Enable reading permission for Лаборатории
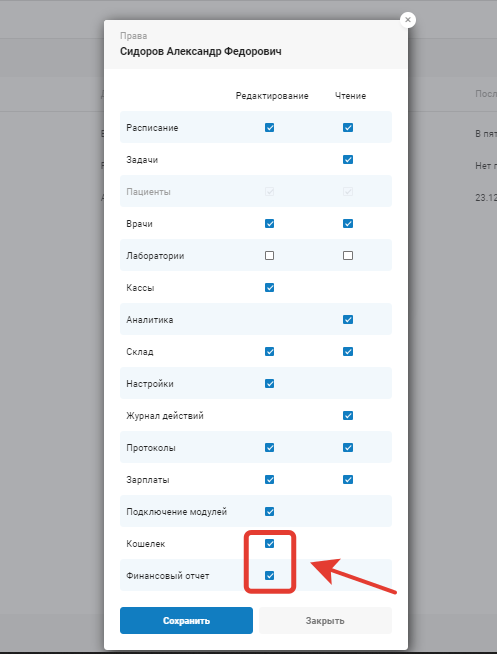Viewport: 497px width, 654px height. (348, 256)
